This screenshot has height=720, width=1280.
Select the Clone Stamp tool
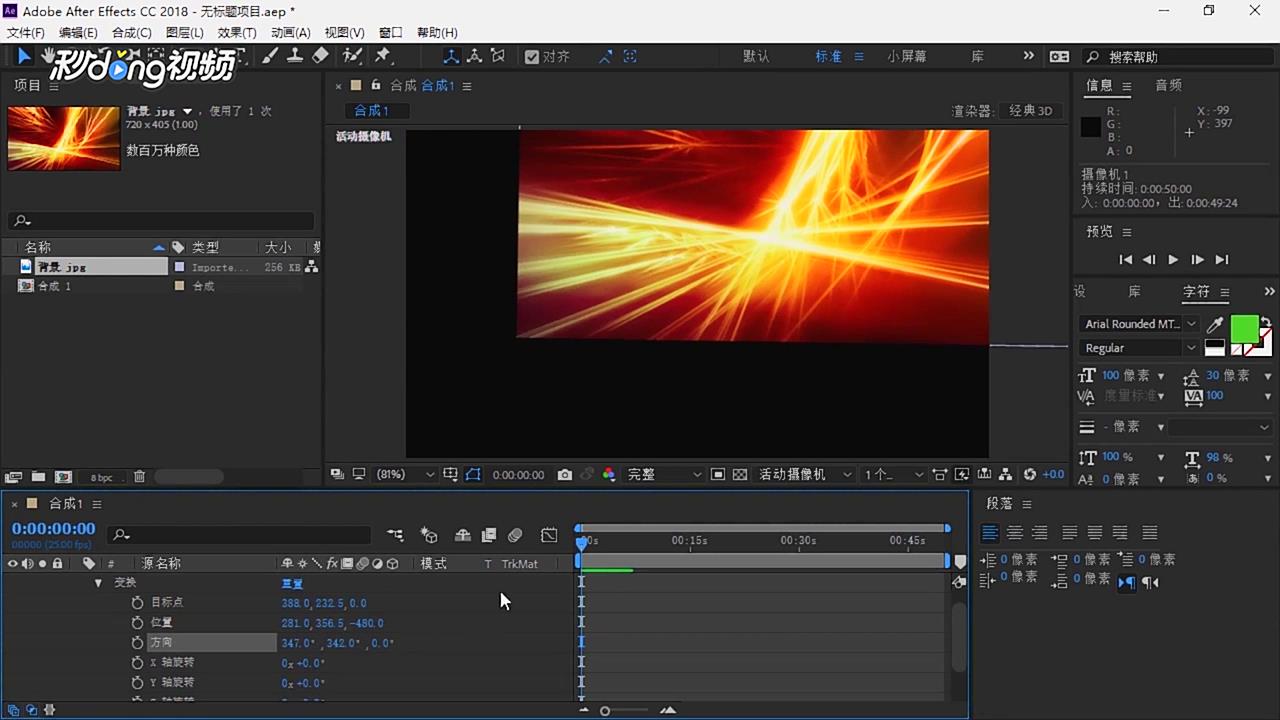[x=295, y=56]
